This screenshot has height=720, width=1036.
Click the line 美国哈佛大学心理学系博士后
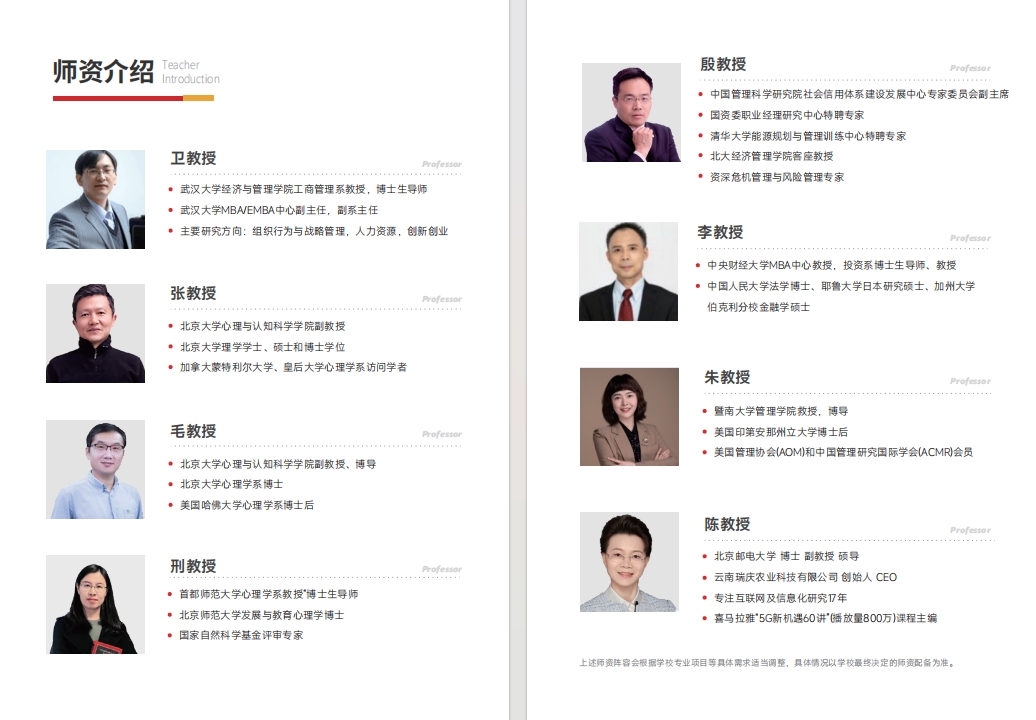pos(247,505)
